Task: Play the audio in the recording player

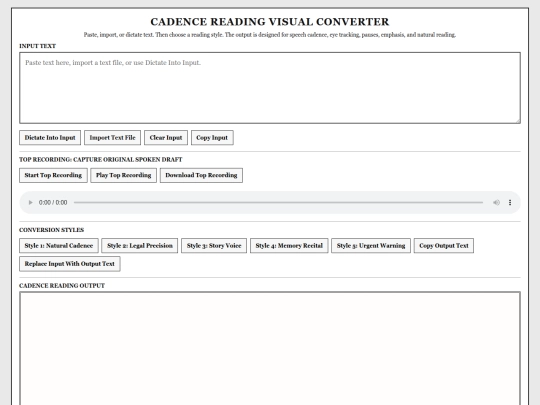Action: pyautogui.click(x=30, y=202)
